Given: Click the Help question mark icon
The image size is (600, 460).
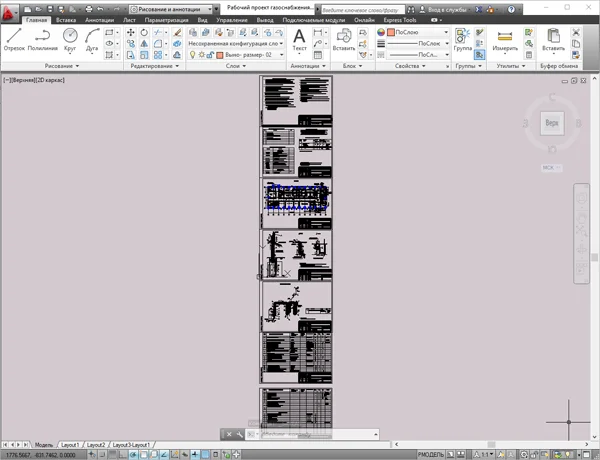Looking at the screenshot, I should coord(511,9).
